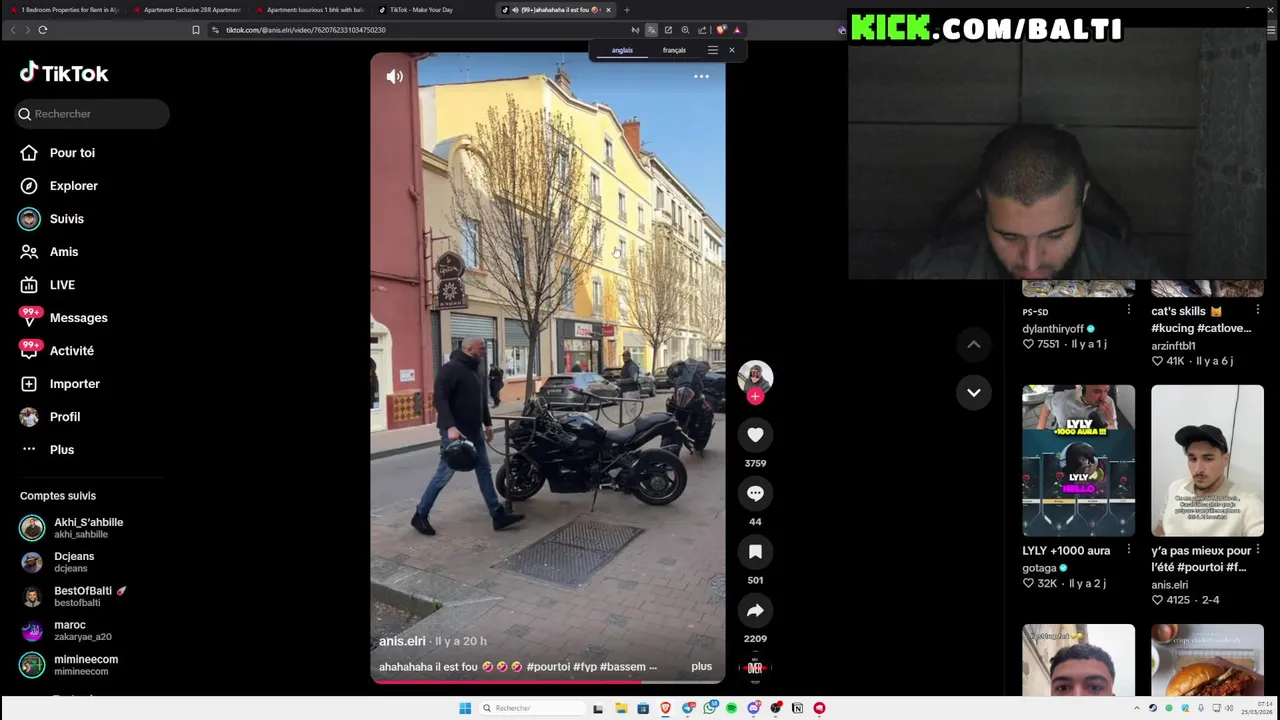Open the y'a pas mieux pour l'été thumbnail
Screen dimensions: 1280x720
[1207, 461]
